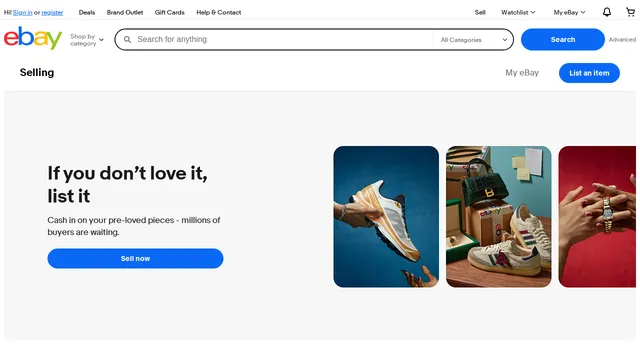Click the 'Cash in on your pre-loved pieces' text
Image resolution: width=640 pixels, height=360 pixels.
click(133, 226)
